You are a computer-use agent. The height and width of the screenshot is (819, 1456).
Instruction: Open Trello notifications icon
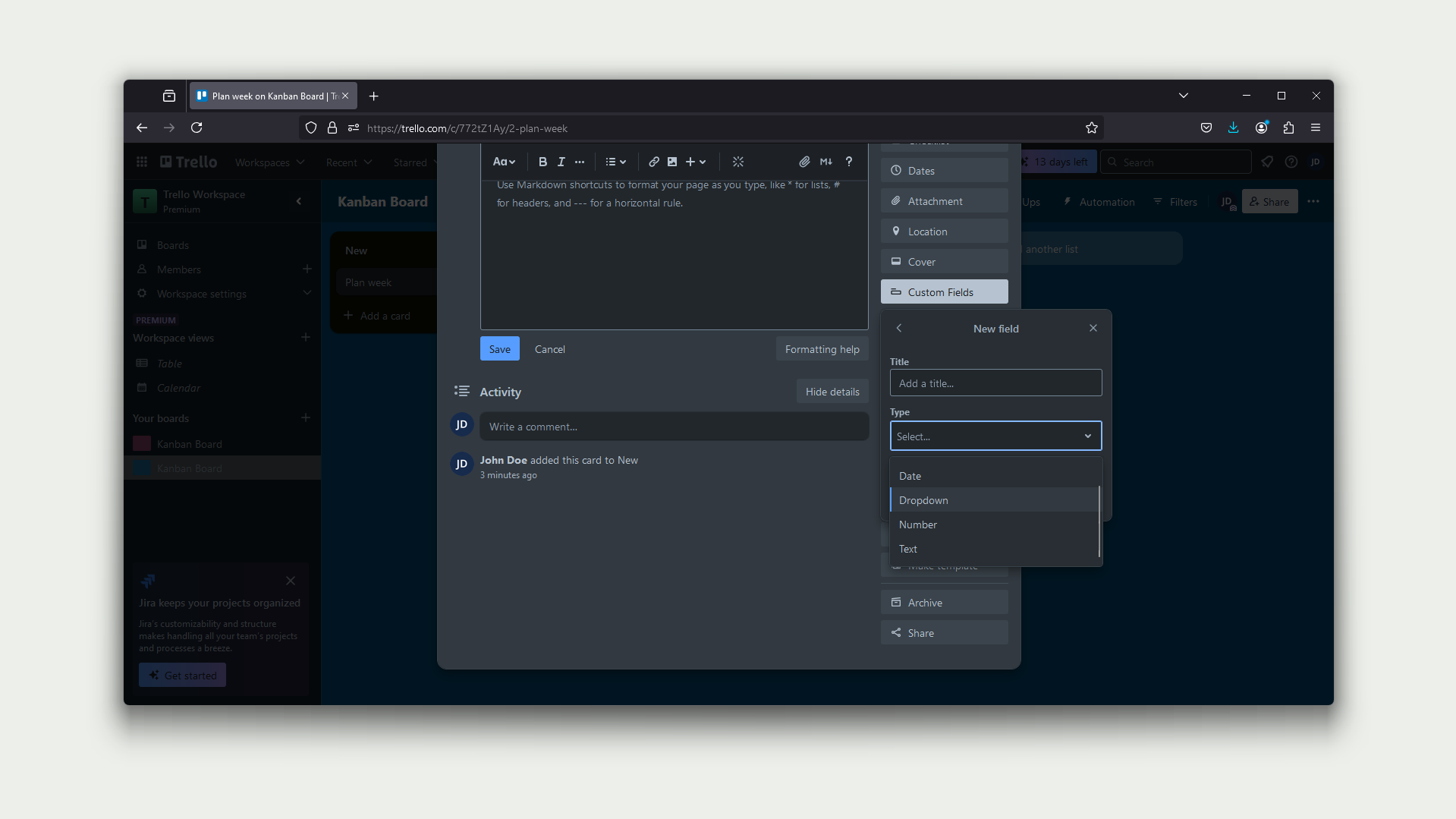coord(1267,162)
